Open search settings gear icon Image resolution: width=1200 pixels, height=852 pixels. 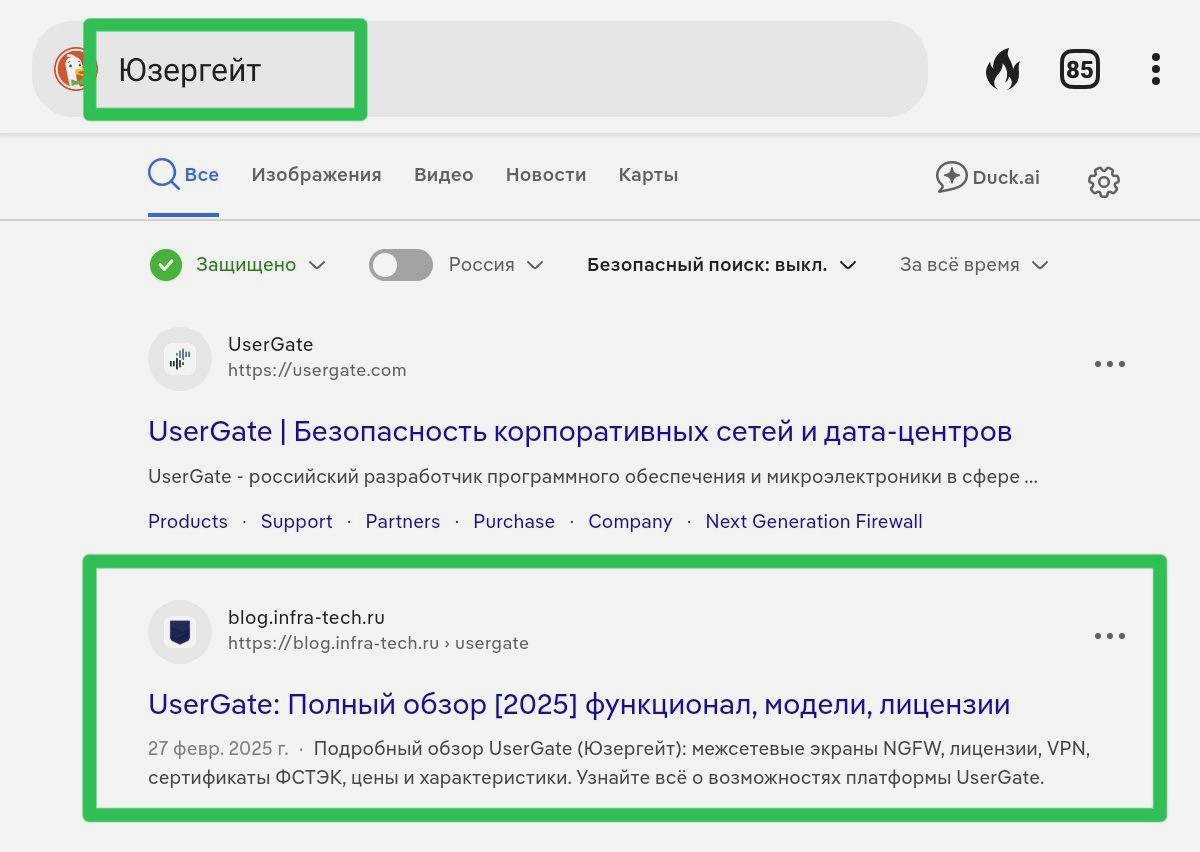tap(1103, 182)
